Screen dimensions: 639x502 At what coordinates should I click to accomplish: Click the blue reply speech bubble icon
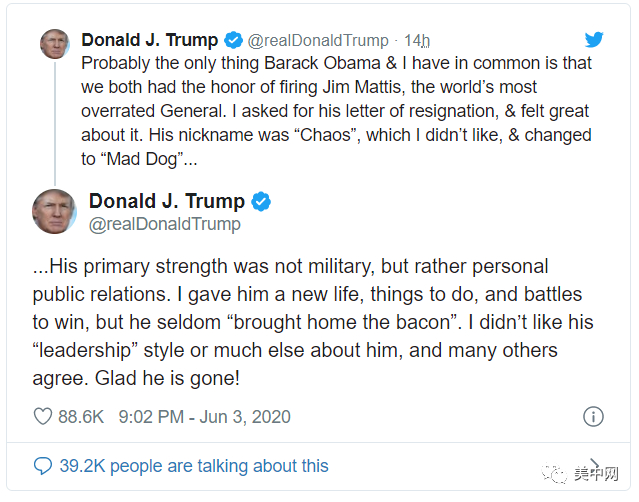pyautogui.click(x=42, y=466)
